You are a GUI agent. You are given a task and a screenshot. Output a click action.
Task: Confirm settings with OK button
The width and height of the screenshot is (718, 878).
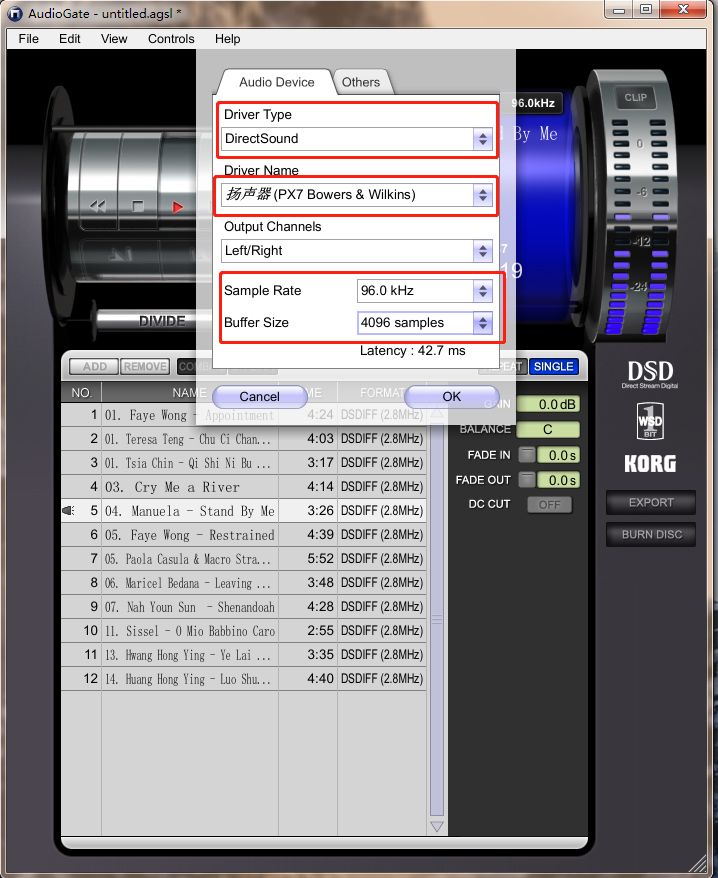click(451, 396)
